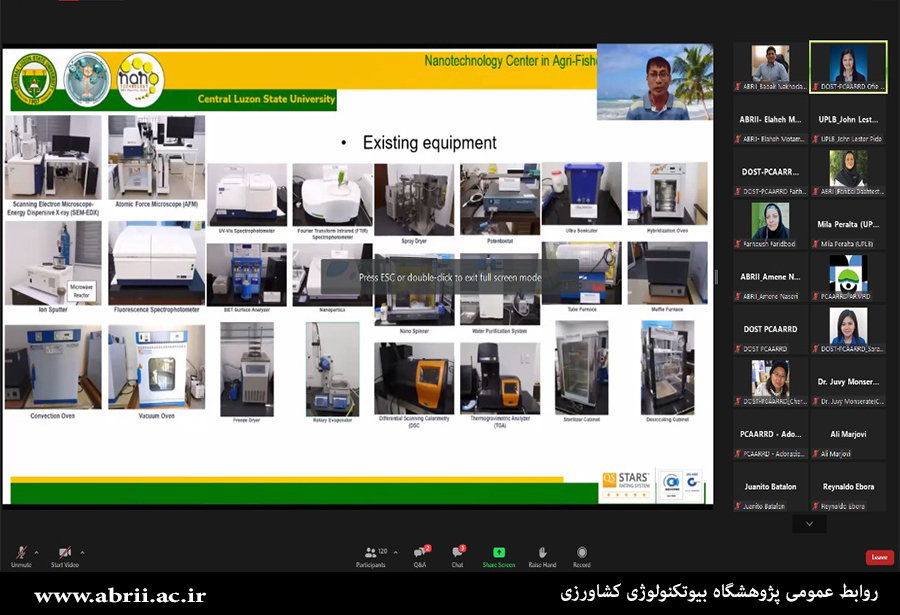
Task: Open video options arrow beside Start Video
Action: click(x=82, y=552)
